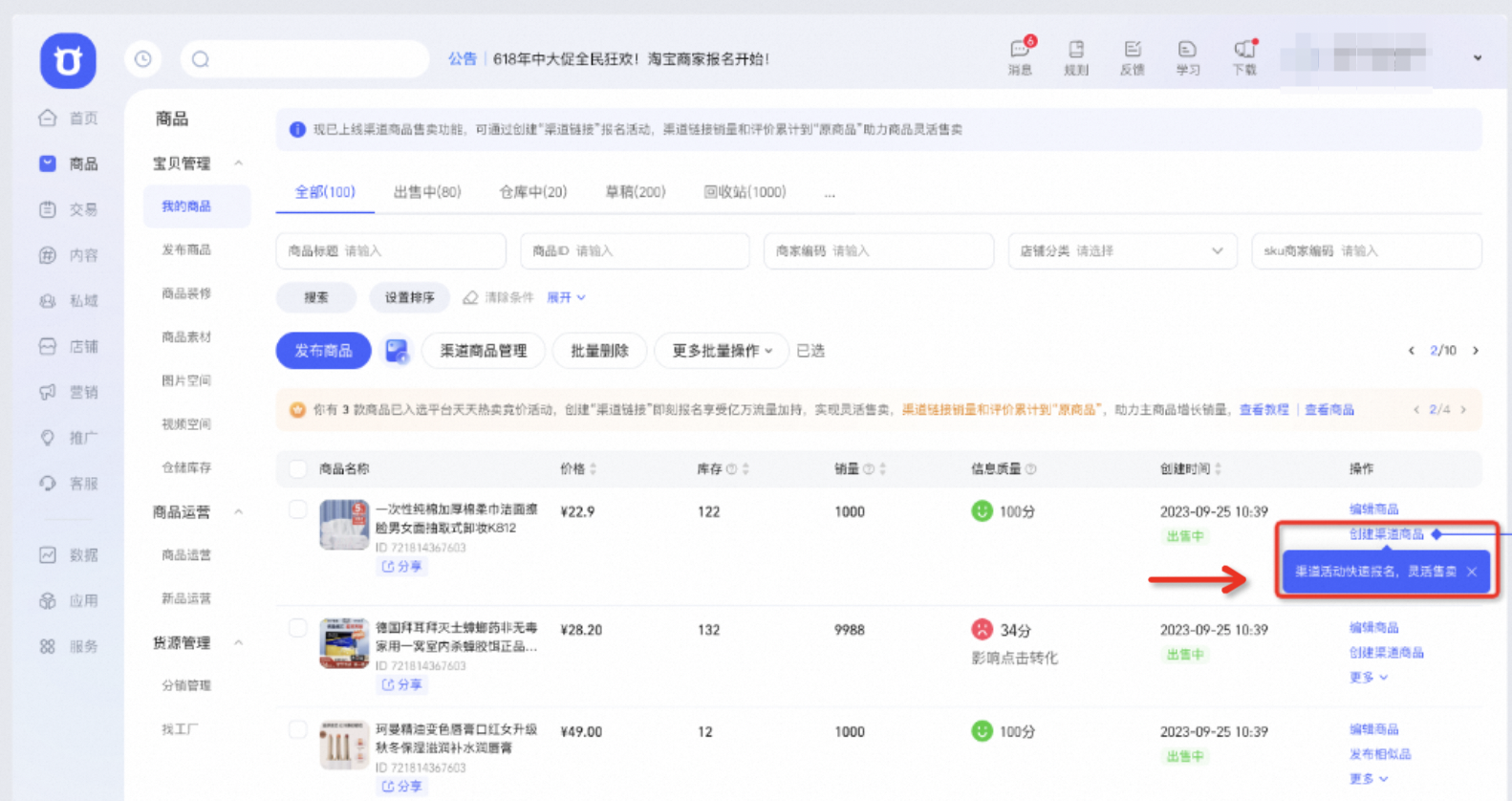Switch to 草稿(200) tab
1512x801 pixels.
pos(635,192)
